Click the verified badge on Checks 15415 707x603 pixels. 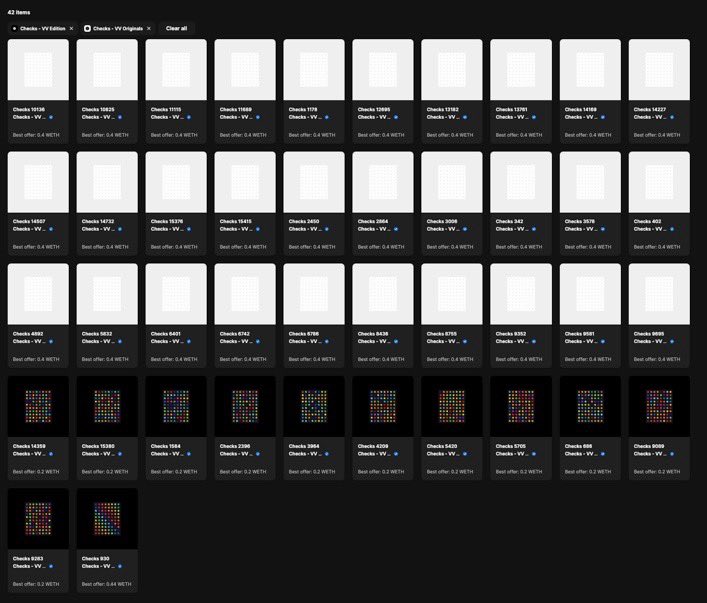coord(258,229)
